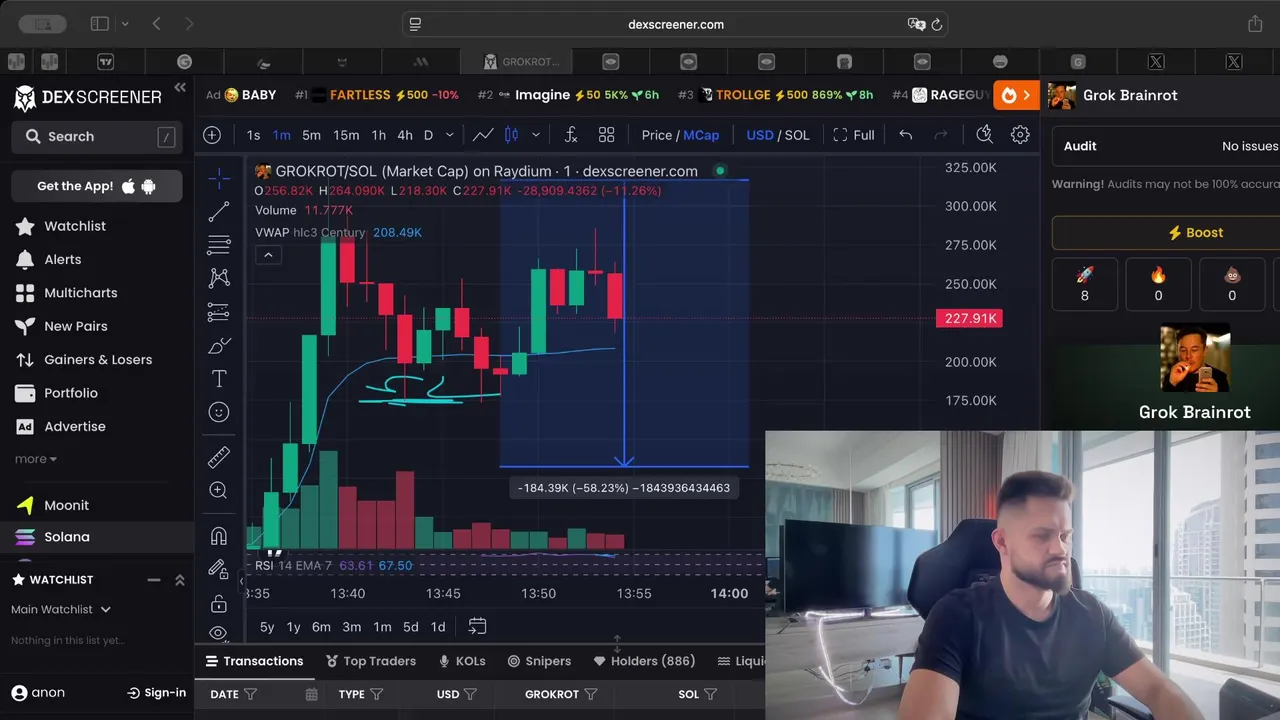Switch to Top Traders tab
1280x720 pixels.
click(x=371, y=661)
